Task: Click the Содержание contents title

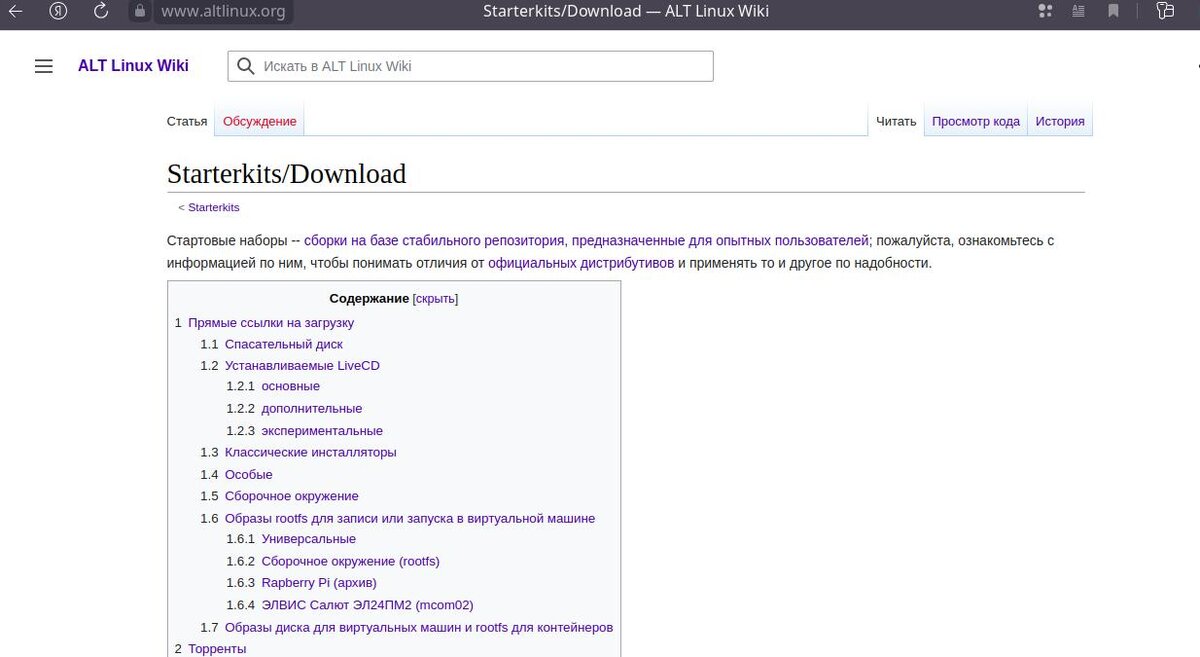Action: tap(369, 299)
